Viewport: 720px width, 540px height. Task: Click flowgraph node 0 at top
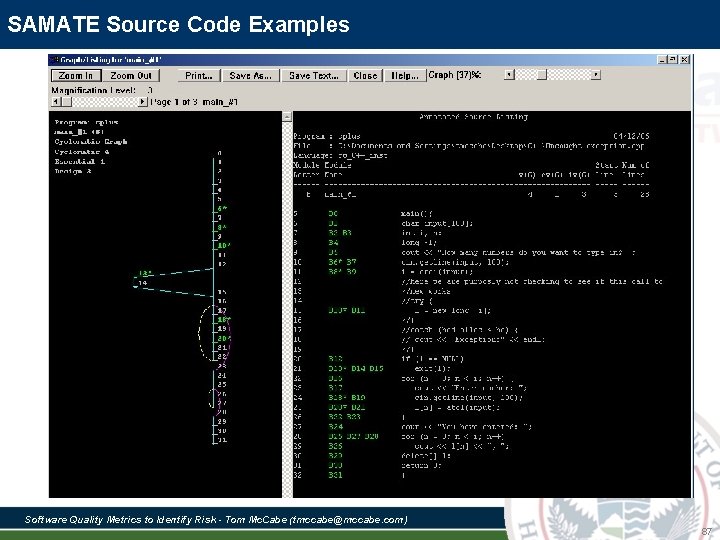219,153
